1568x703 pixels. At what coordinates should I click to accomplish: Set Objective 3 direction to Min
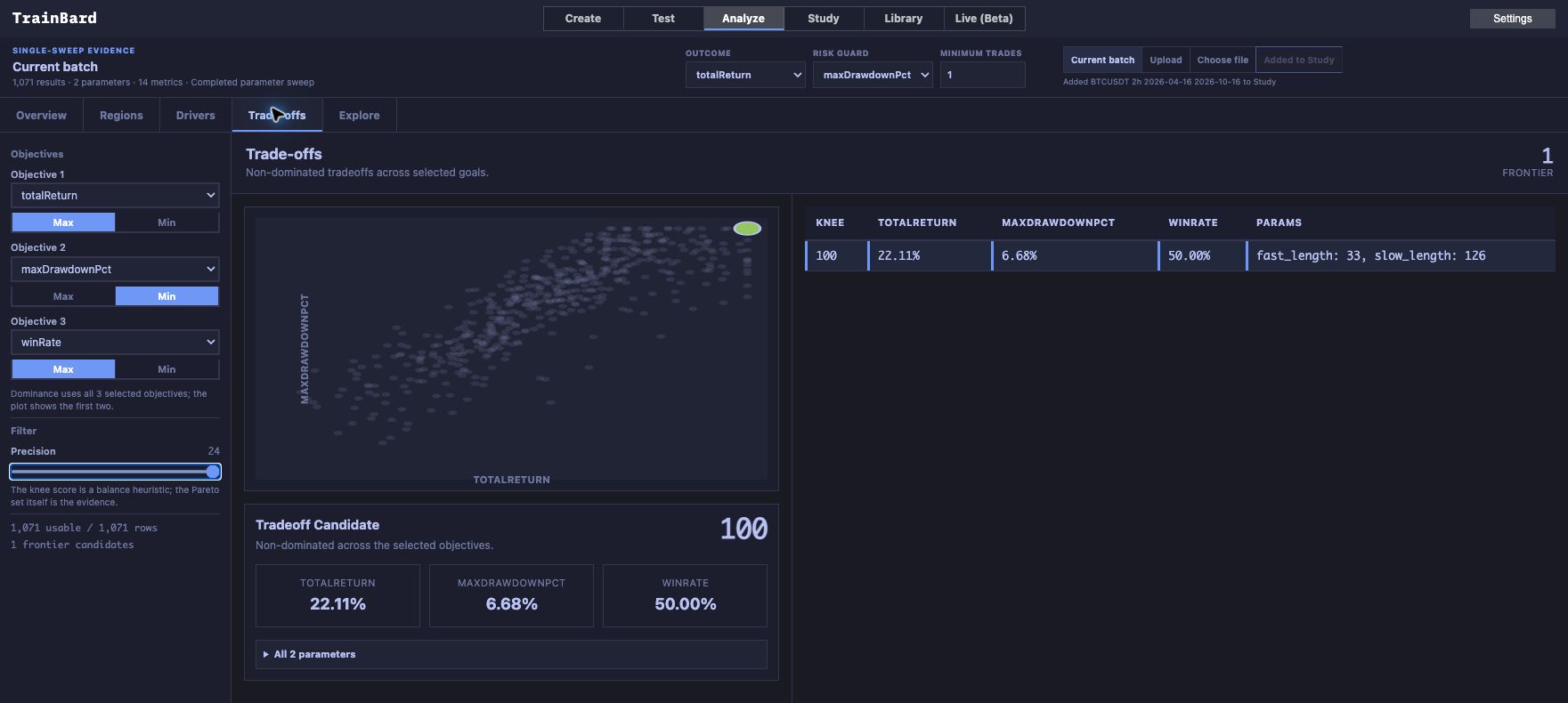tap(167, 369)
